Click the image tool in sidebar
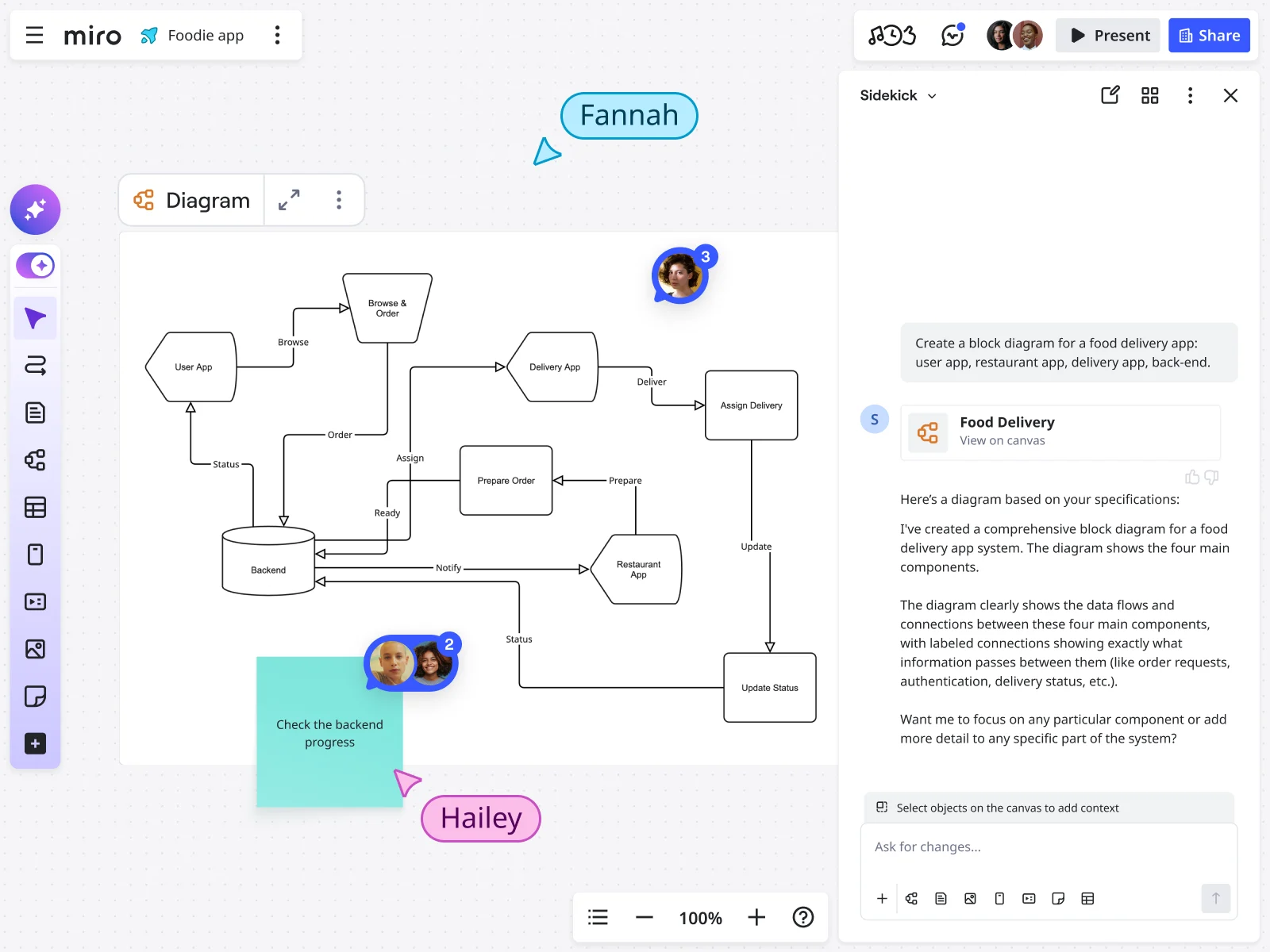 [35, 649]
